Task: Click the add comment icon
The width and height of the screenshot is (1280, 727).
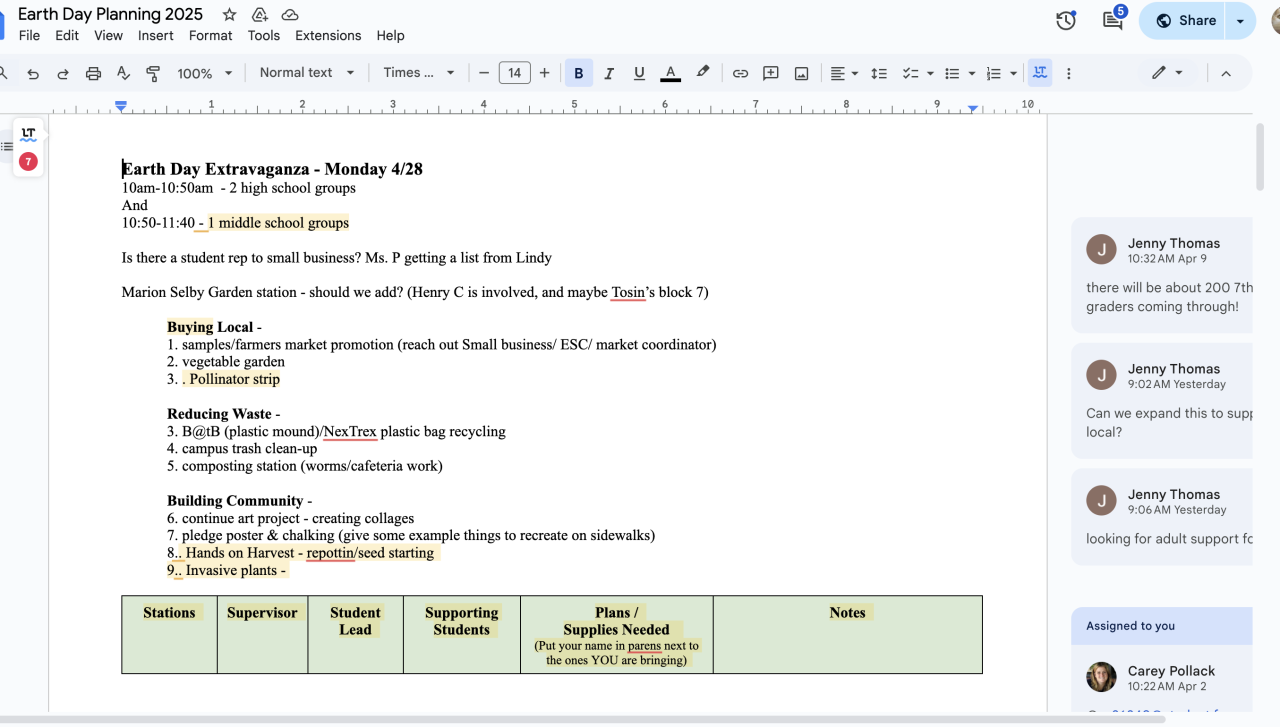Action: [771, 73]
